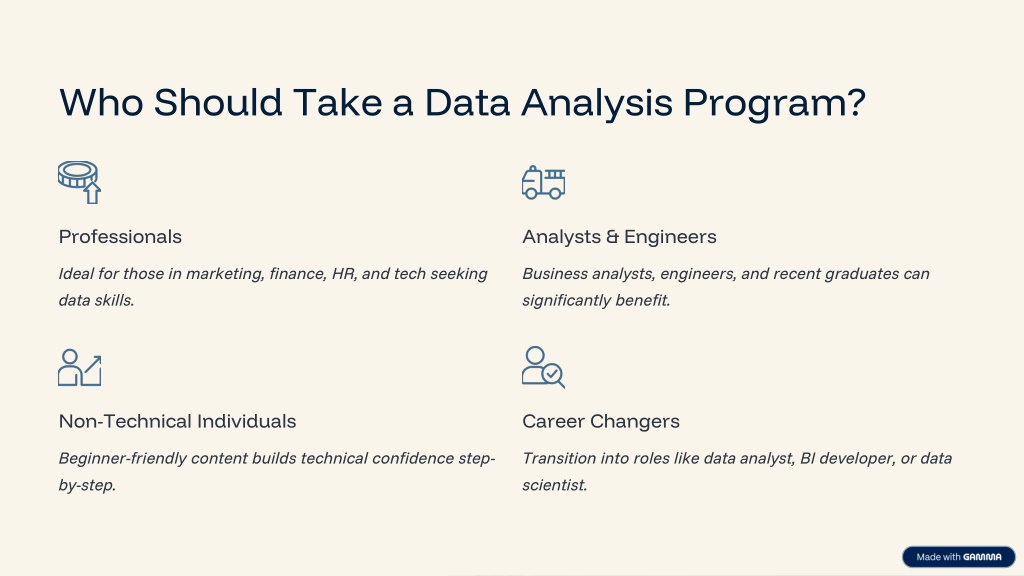Click the Gamma logo in the badge
Image resolution: width=1024 pixels, height=576 pixels.
[982, 557]
